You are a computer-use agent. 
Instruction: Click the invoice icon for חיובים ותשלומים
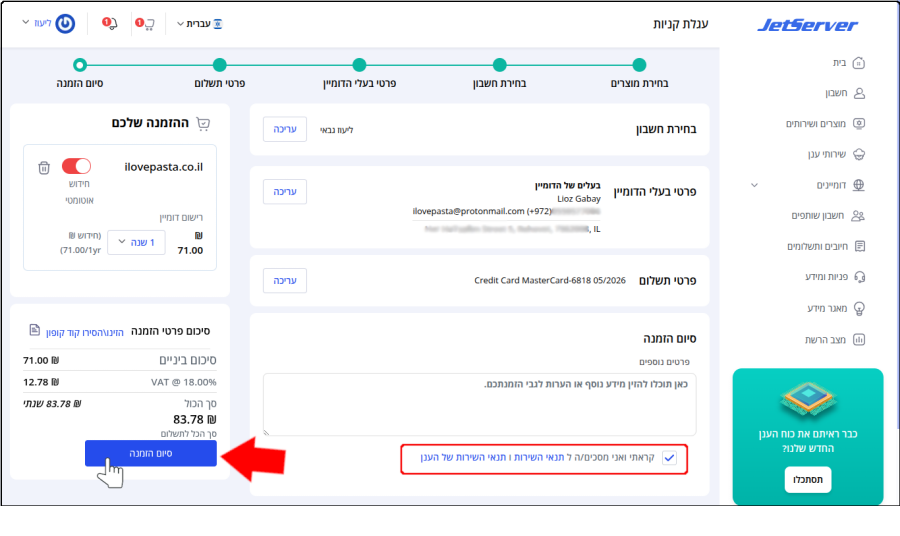pyautogui.click(x=860, y=246)
